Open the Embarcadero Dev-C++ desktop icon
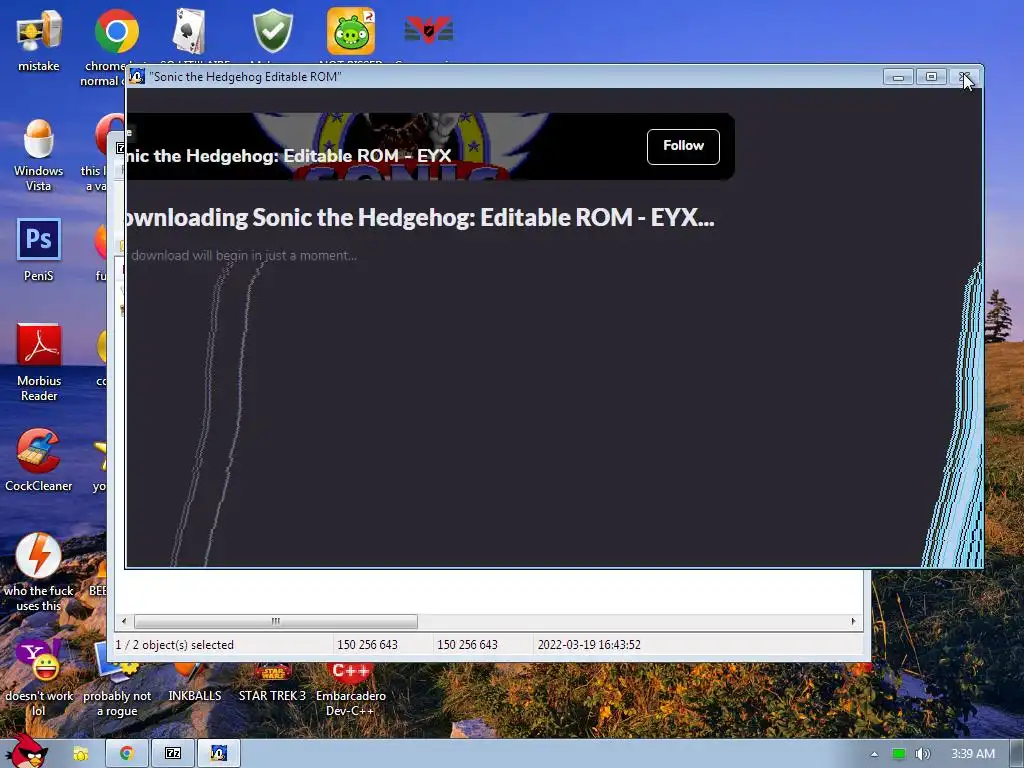This screenshot has width=1024, height=768. [x=351, y=674]
